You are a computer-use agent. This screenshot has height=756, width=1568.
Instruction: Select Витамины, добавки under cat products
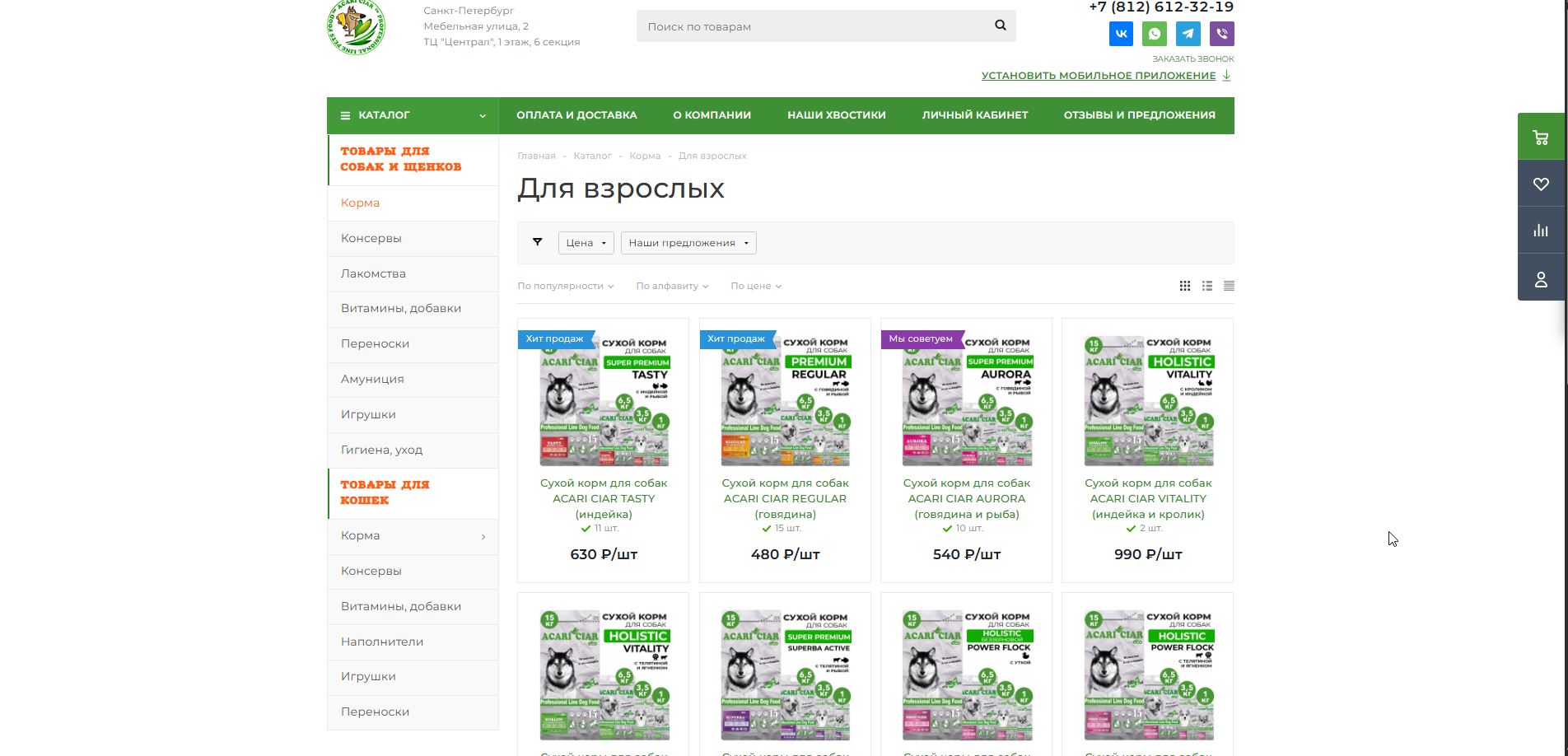pyautogui.click(x=413, y=606)
